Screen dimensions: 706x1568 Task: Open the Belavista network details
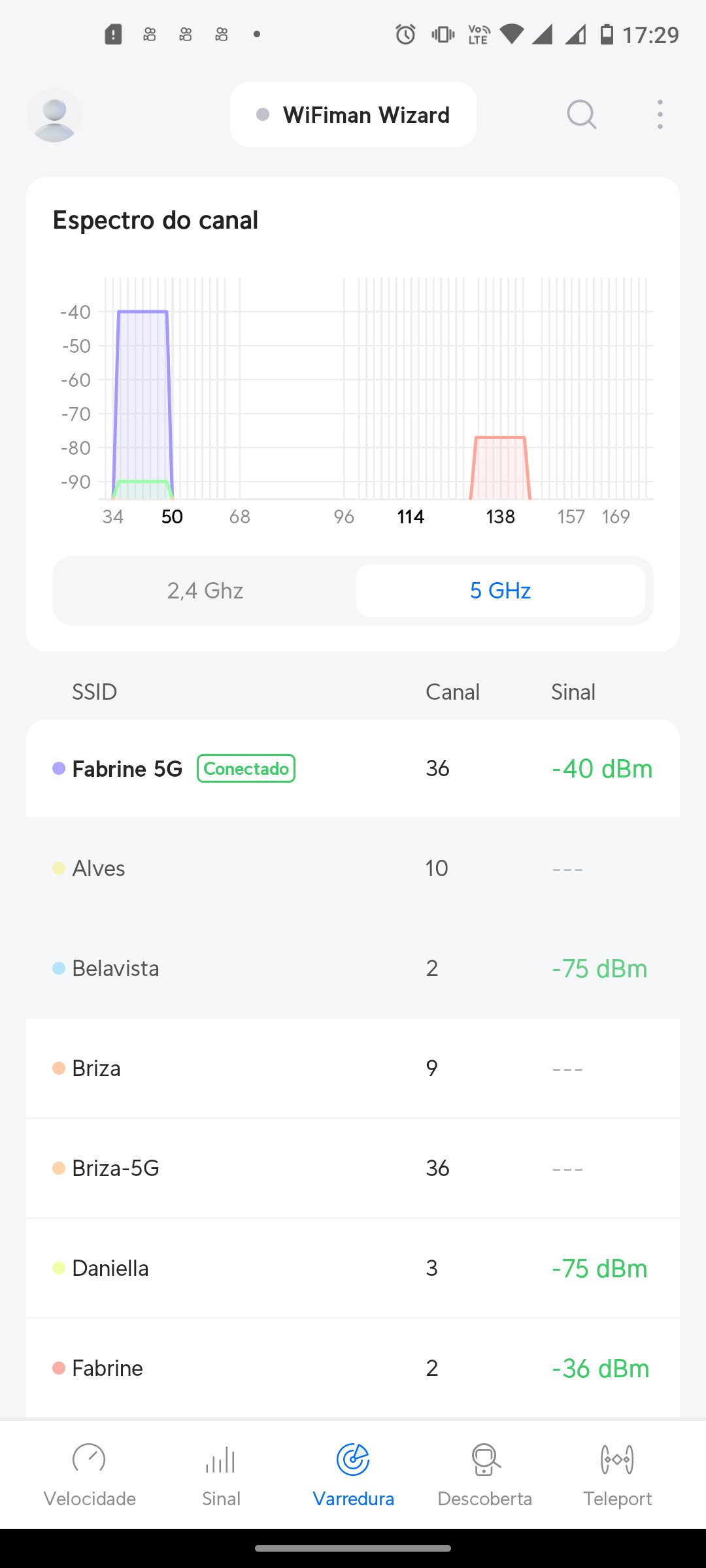tap(353, 968)
